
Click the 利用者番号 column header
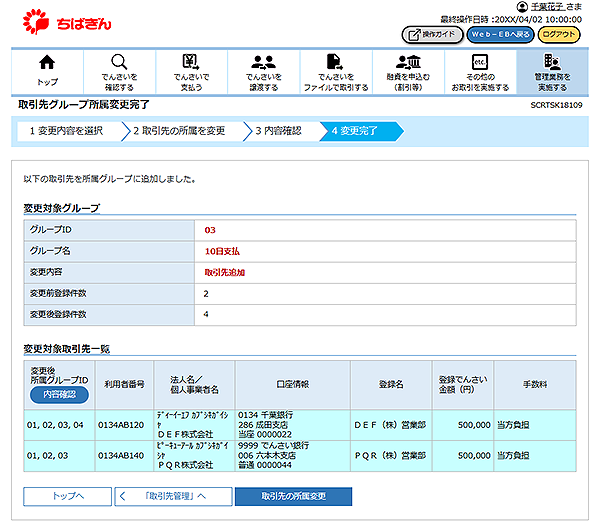click(124, 384)
